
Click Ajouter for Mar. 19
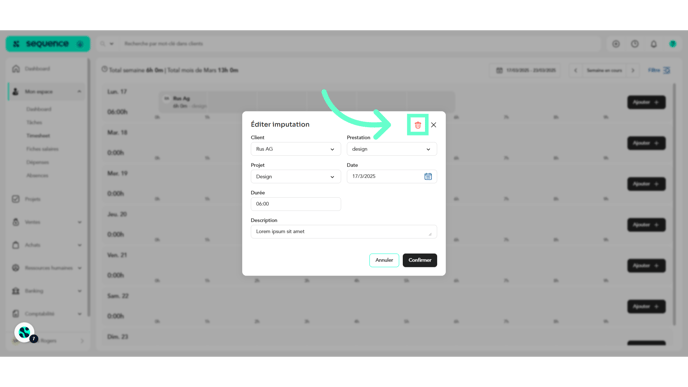(646, 184)
